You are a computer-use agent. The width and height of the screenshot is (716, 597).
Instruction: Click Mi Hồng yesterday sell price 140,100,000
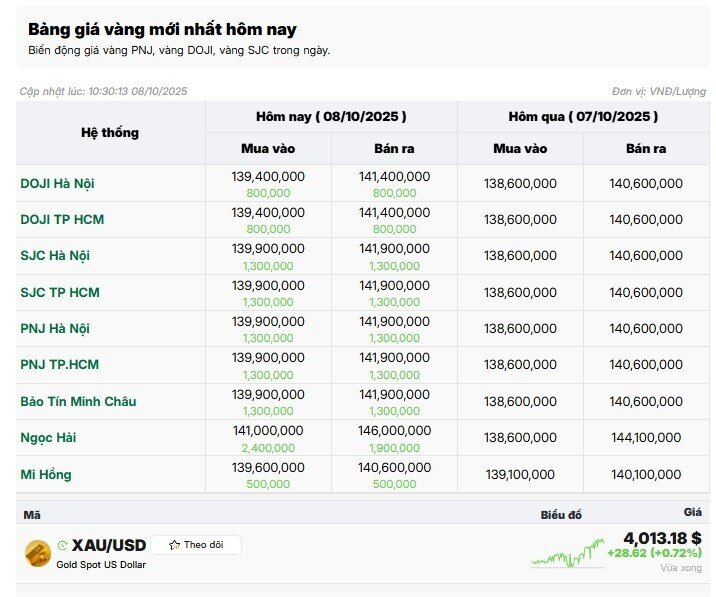tap(646, 475)
